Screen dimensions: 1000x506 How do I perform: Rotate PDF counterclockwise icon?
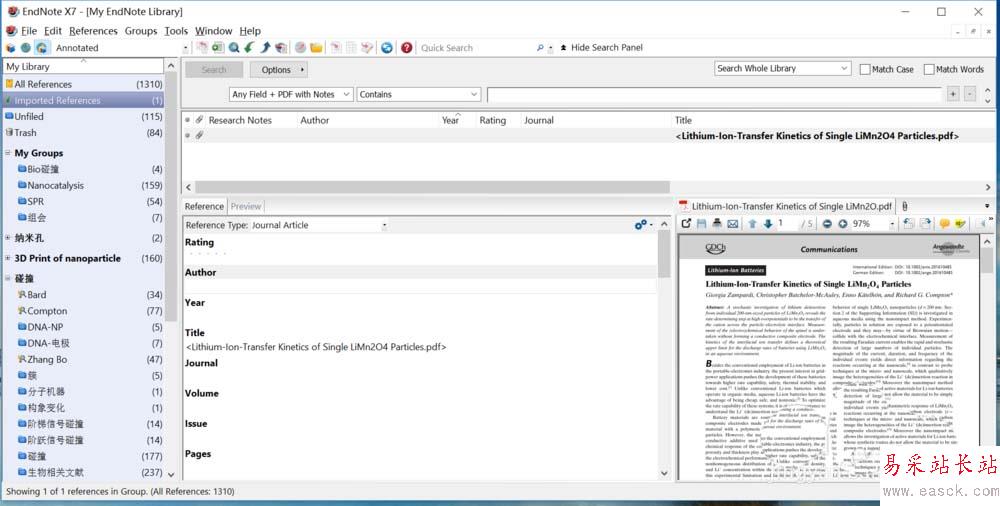click(x=909, y=224)
